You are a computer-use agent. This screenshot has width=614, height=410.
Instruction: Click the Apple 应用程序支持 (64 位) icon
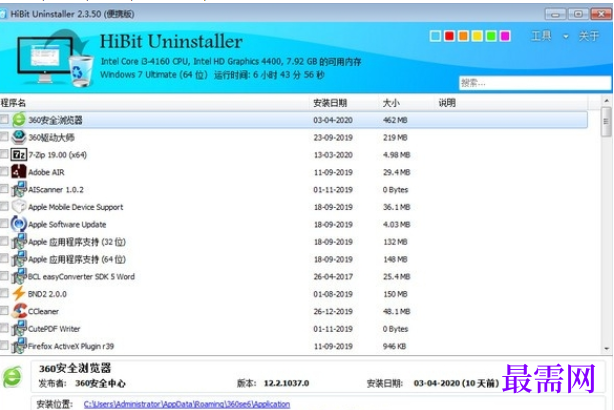(18, 259)
